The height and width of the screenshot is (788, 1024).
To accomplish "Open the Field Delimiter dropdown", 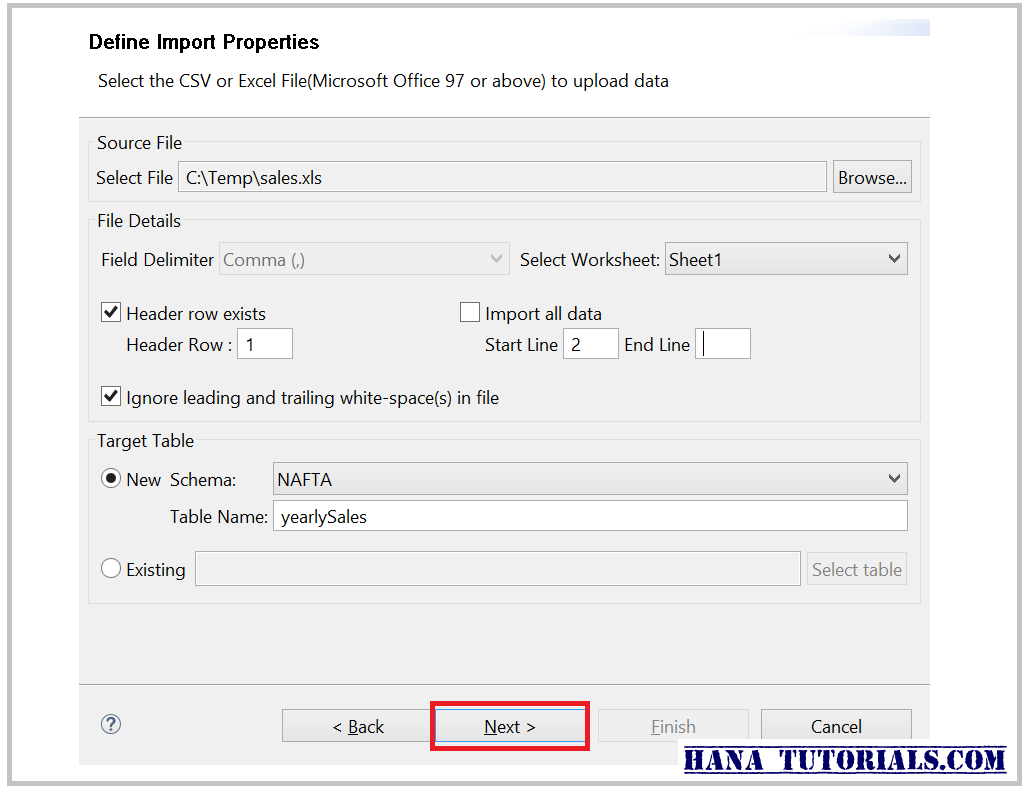I will (364, 258).
